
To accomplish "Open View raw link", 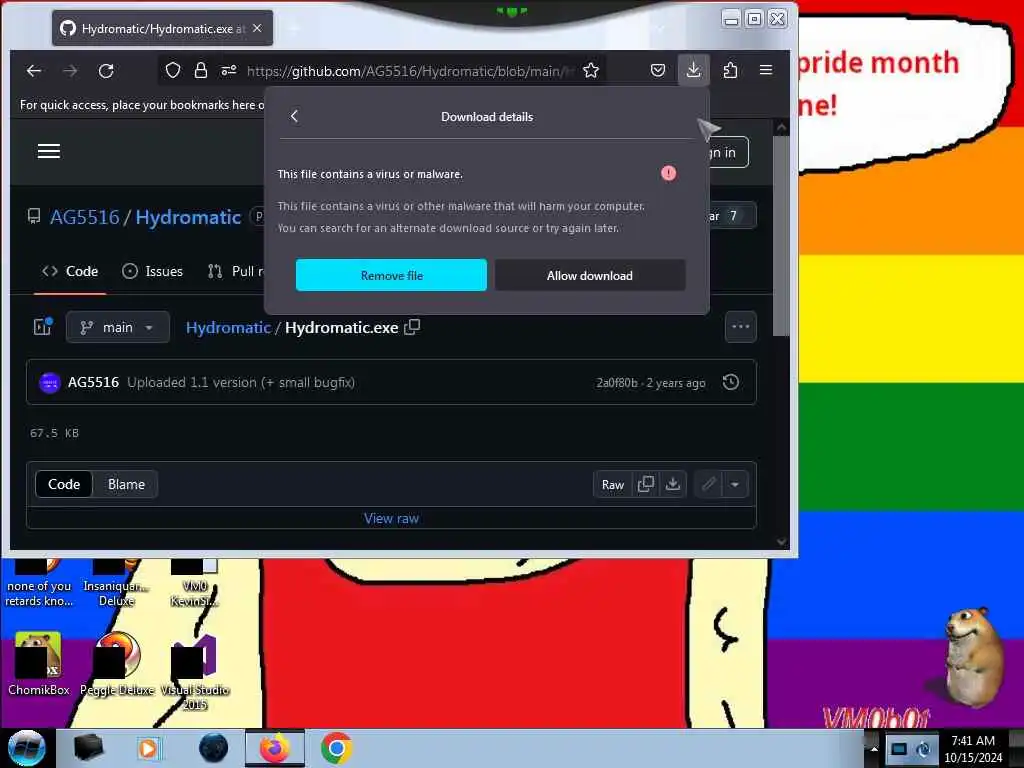I will pos(391,519).
